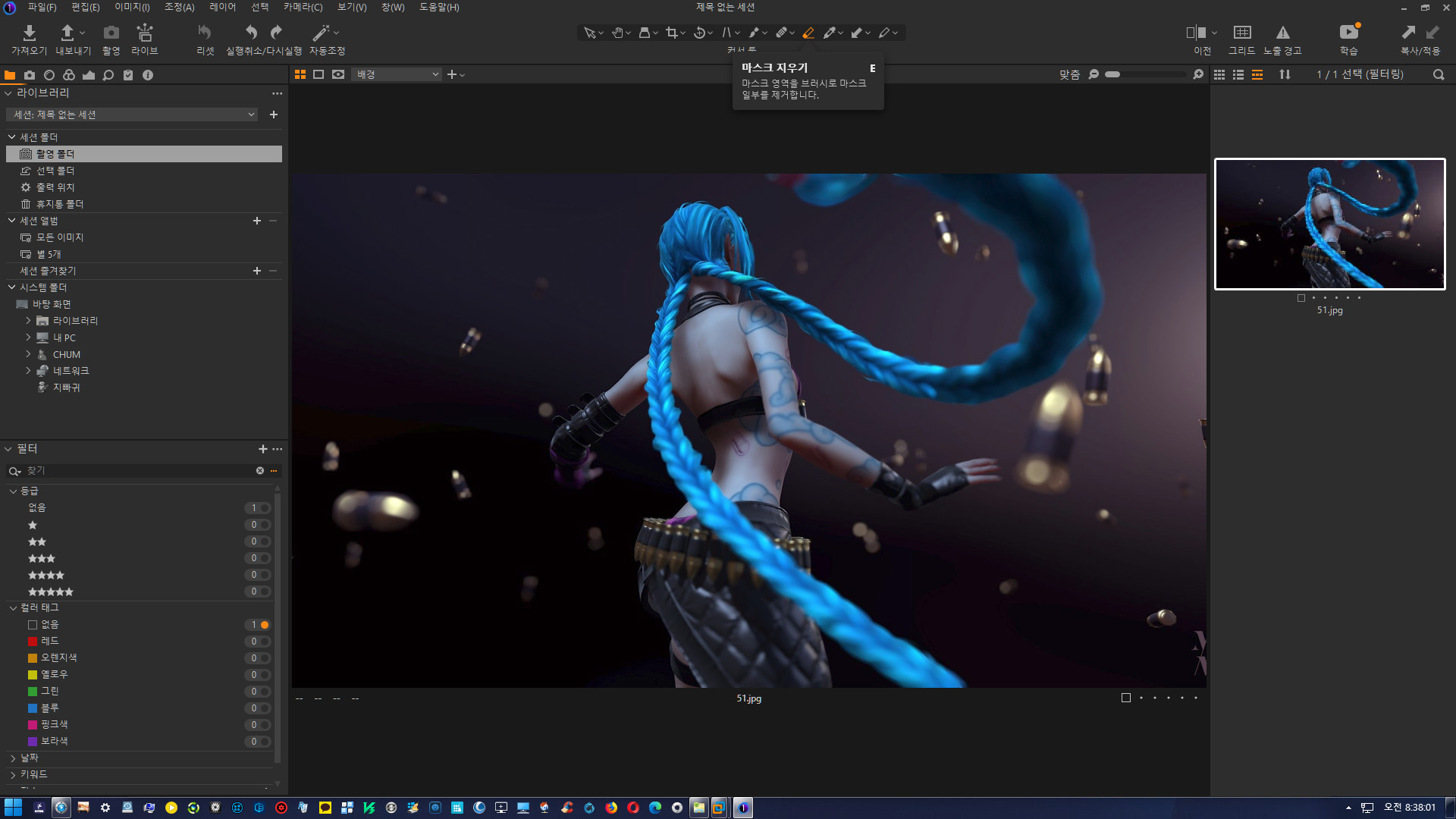Select the Rotate tool
The height and width of the screenshot is (819, 1456).
pos(699,33)
